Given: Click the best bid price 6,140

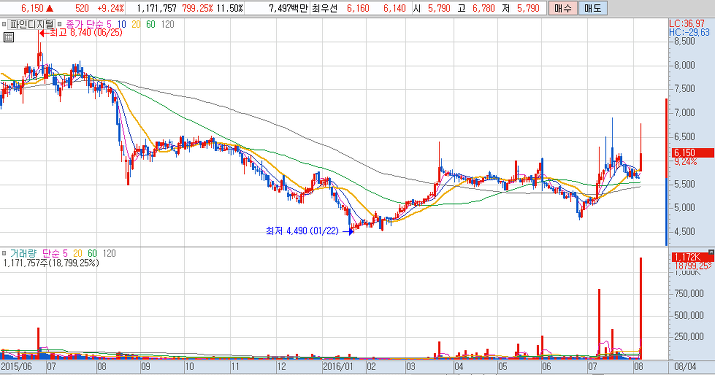Looking at the screenshot, I should [x=394, y=8].
